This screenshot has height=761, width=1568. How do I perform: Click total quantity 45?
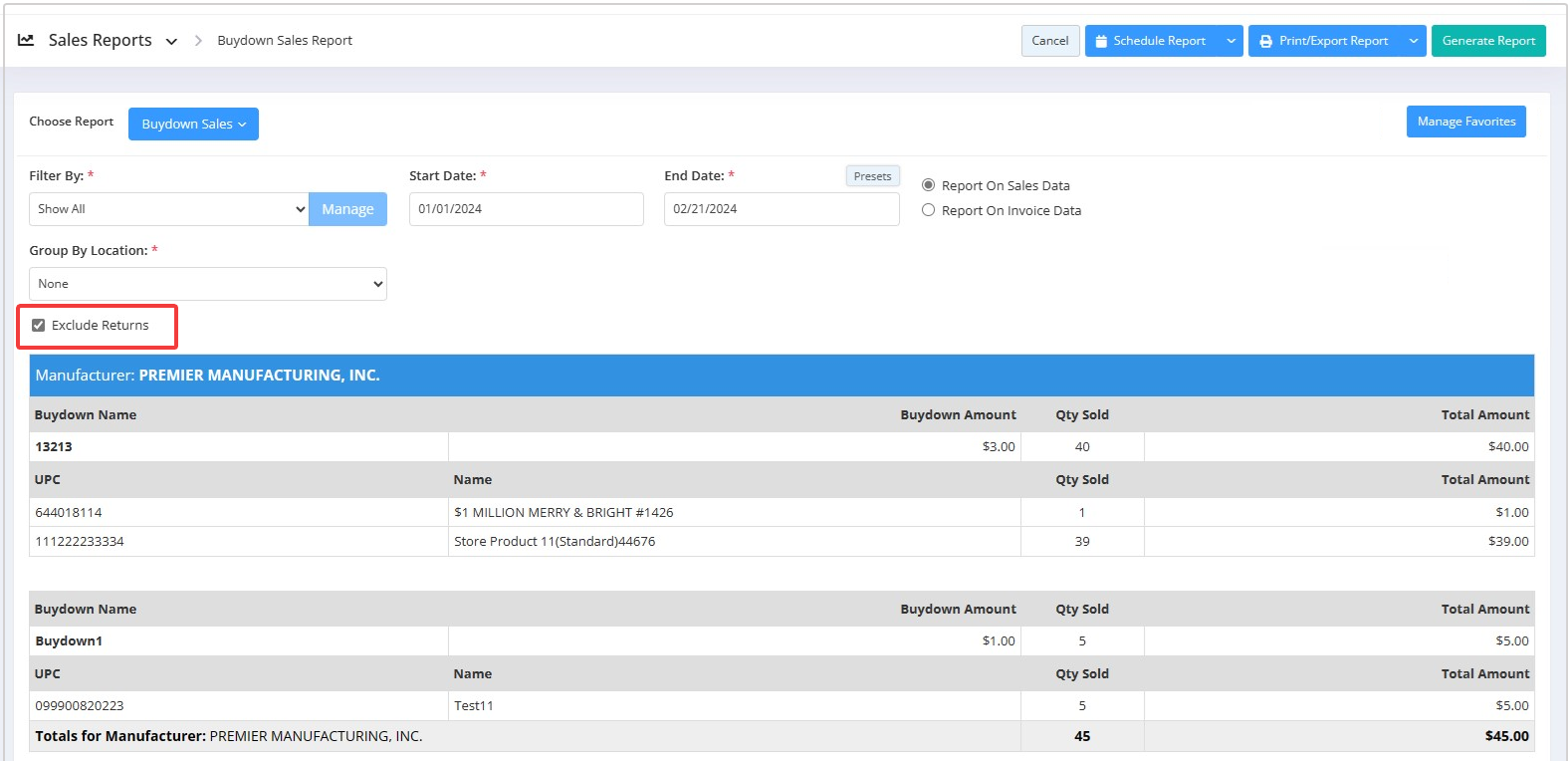coord(1082,737)
